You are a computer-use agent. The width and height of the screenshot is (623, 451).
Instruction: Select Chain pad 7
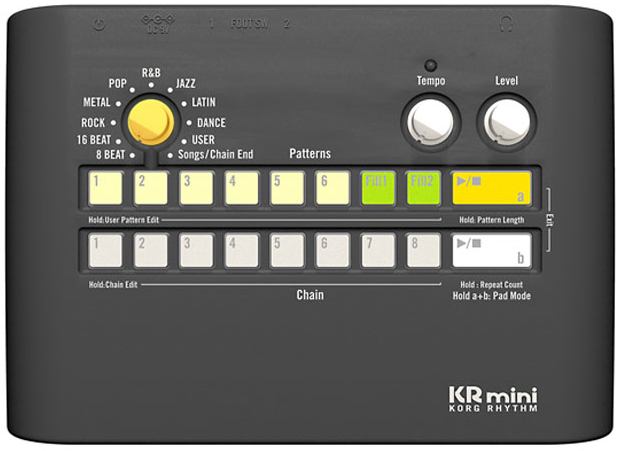(378, 250)
